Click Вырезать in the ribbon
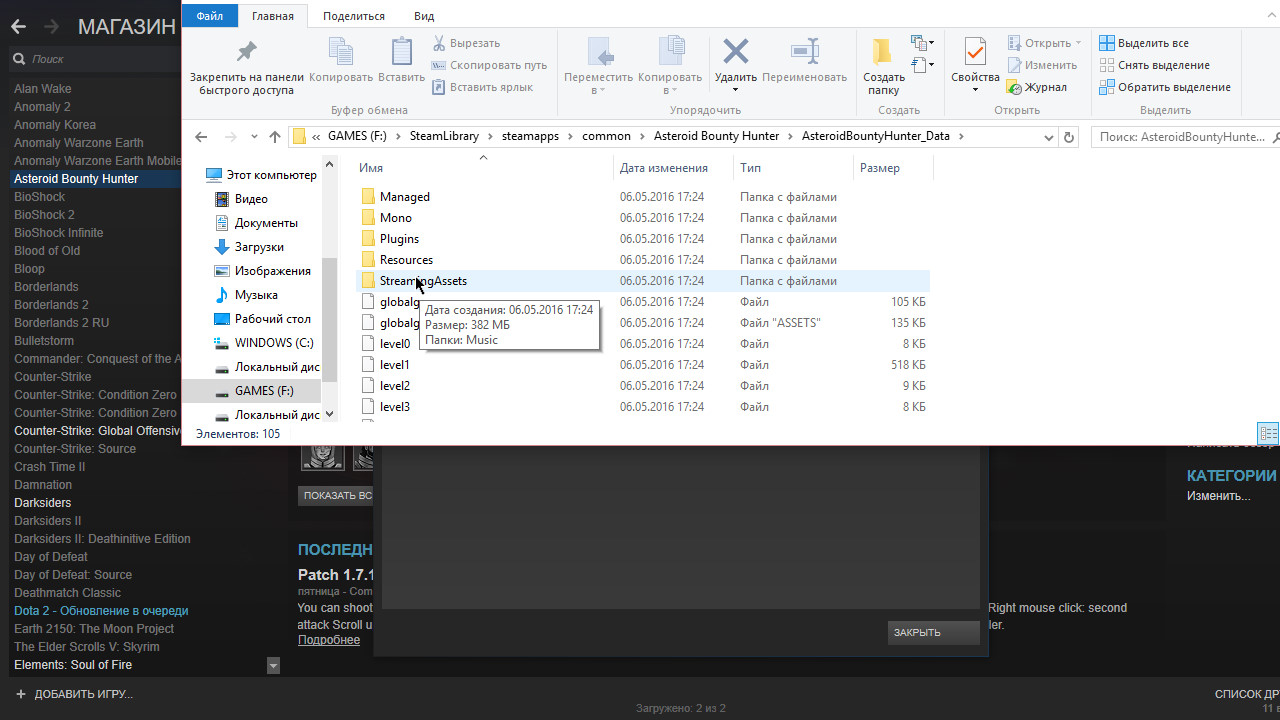This screenshot has height=720, width=1280. click(466, 43)
